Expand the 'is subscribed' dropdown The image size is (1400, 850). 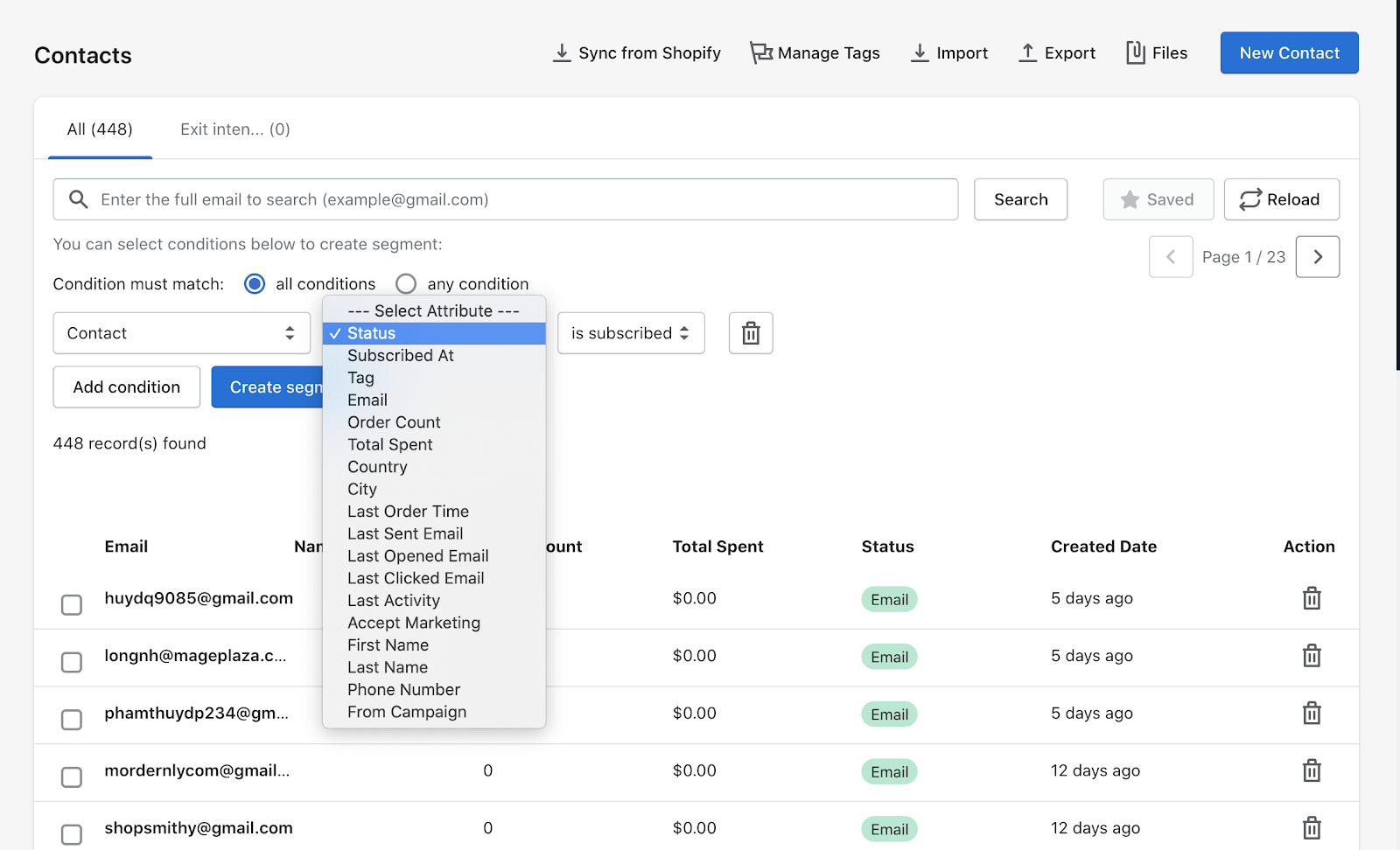tap(630, 333)
